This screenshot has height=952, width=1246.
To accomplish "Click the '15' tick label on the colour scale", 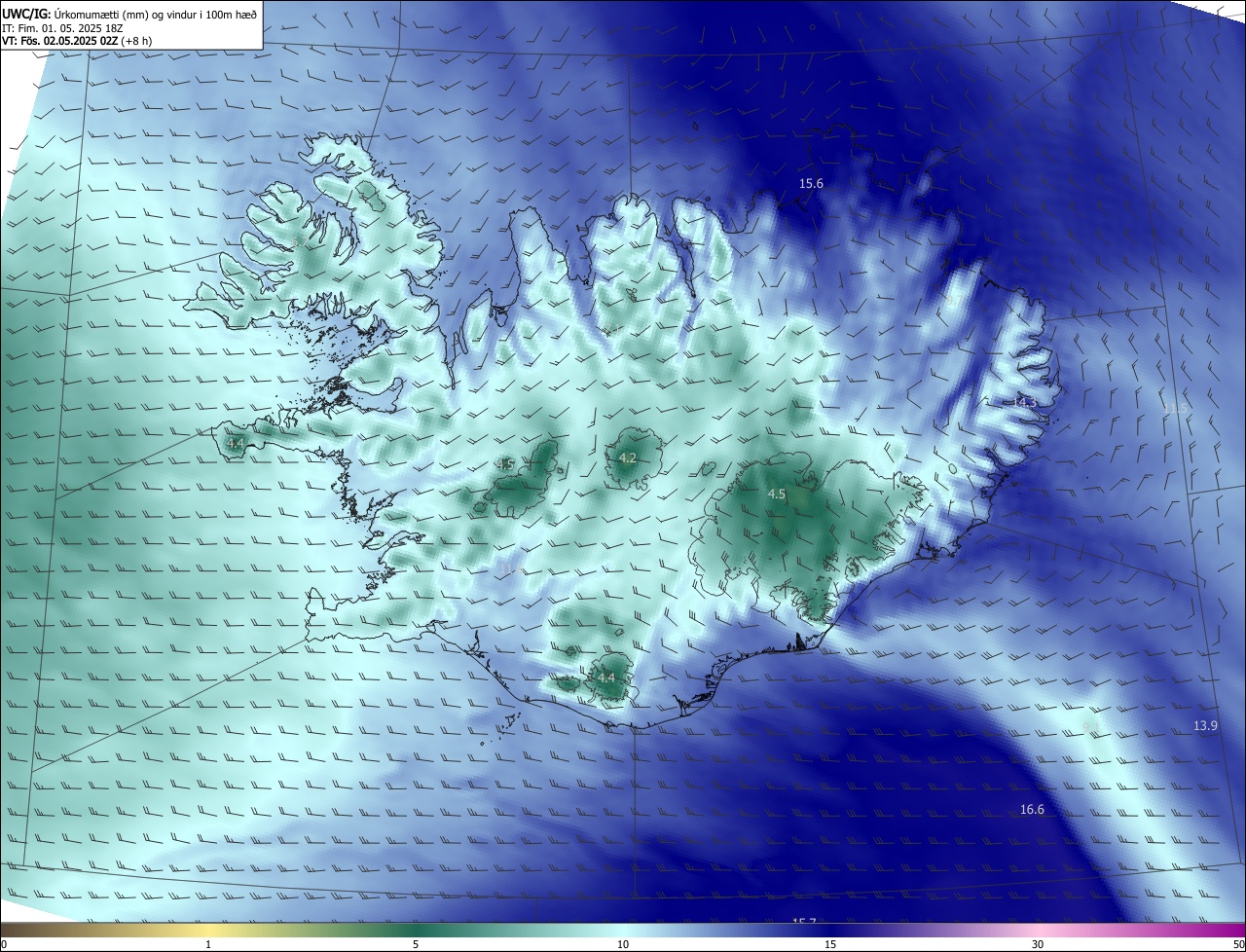I will coord(830,944).
